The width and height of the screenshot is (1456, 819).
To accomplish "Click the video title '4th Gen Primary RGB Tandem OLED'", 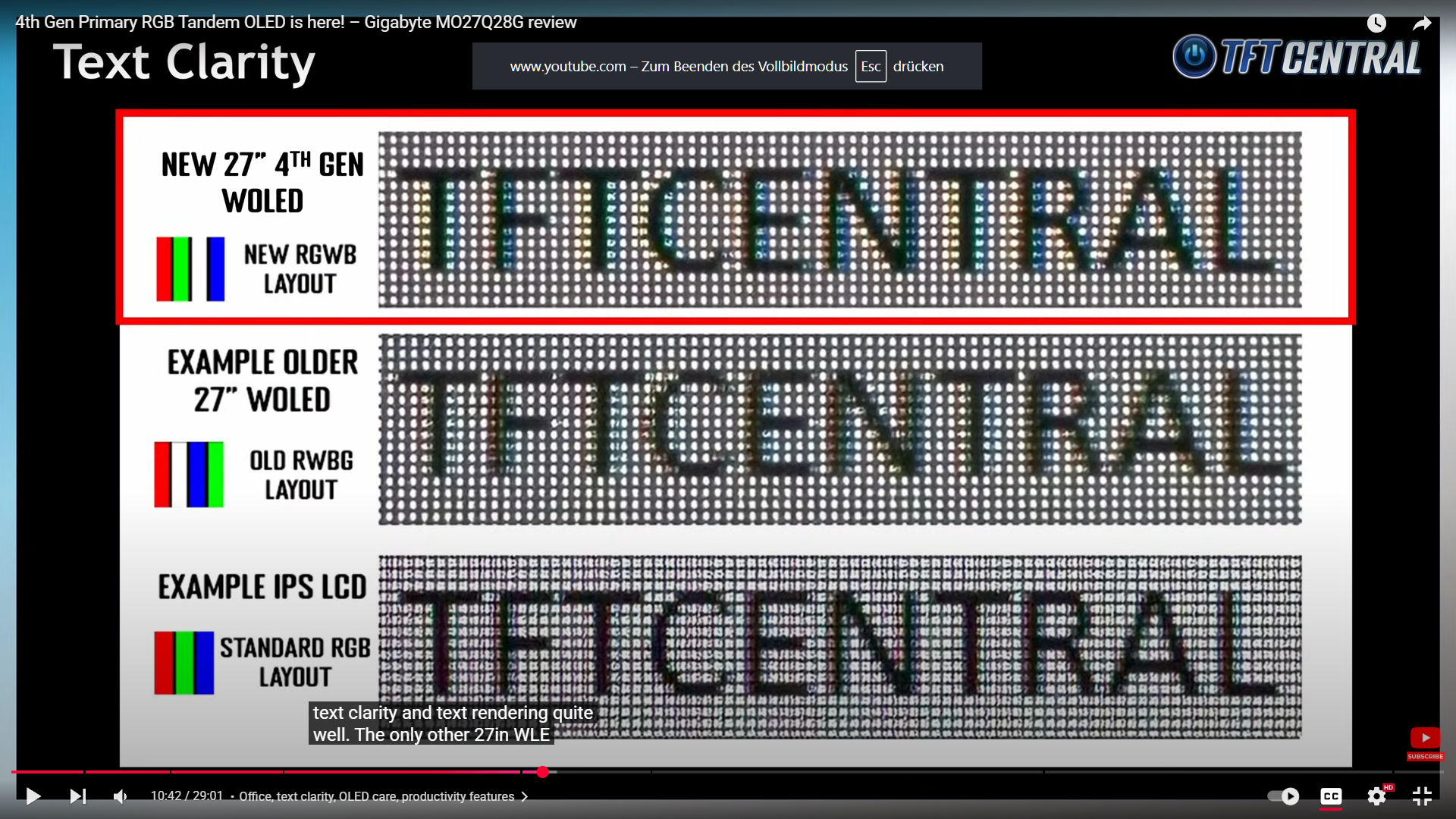I will click(296, 22).
